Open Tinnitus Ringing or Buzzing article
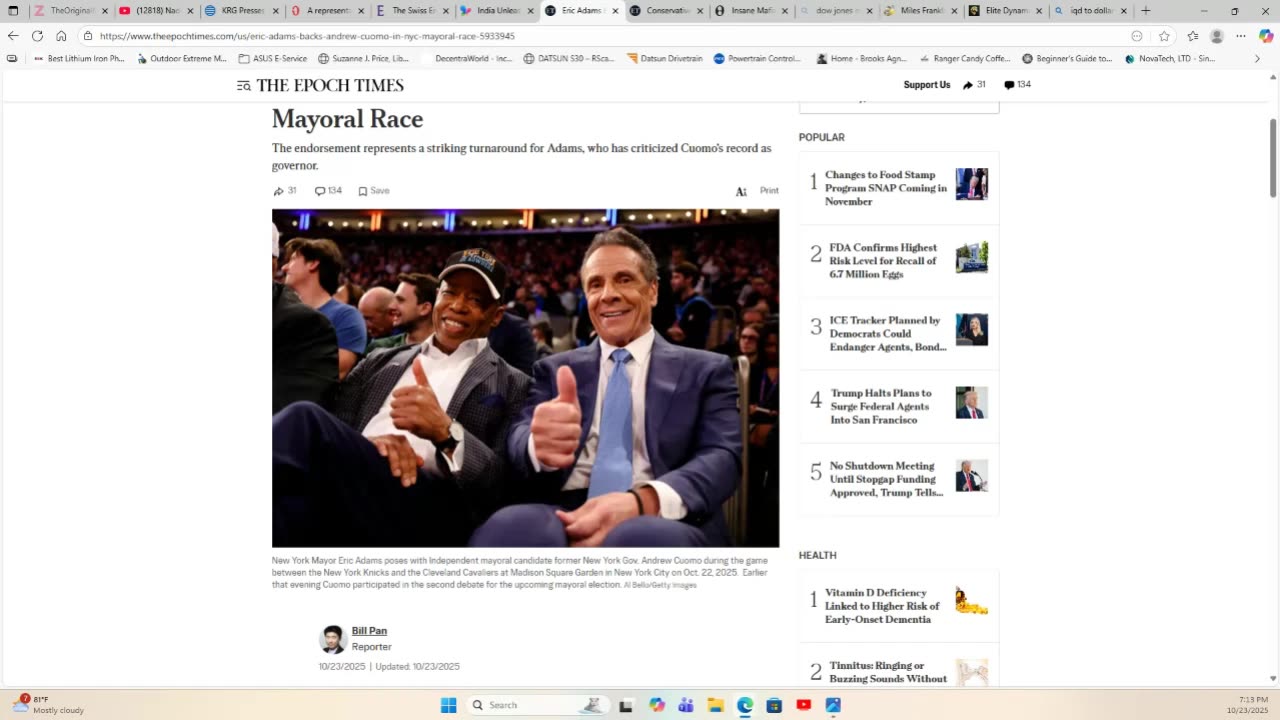Image resolution: width=1280 pixels, height=720 pixels. [888, 672]
